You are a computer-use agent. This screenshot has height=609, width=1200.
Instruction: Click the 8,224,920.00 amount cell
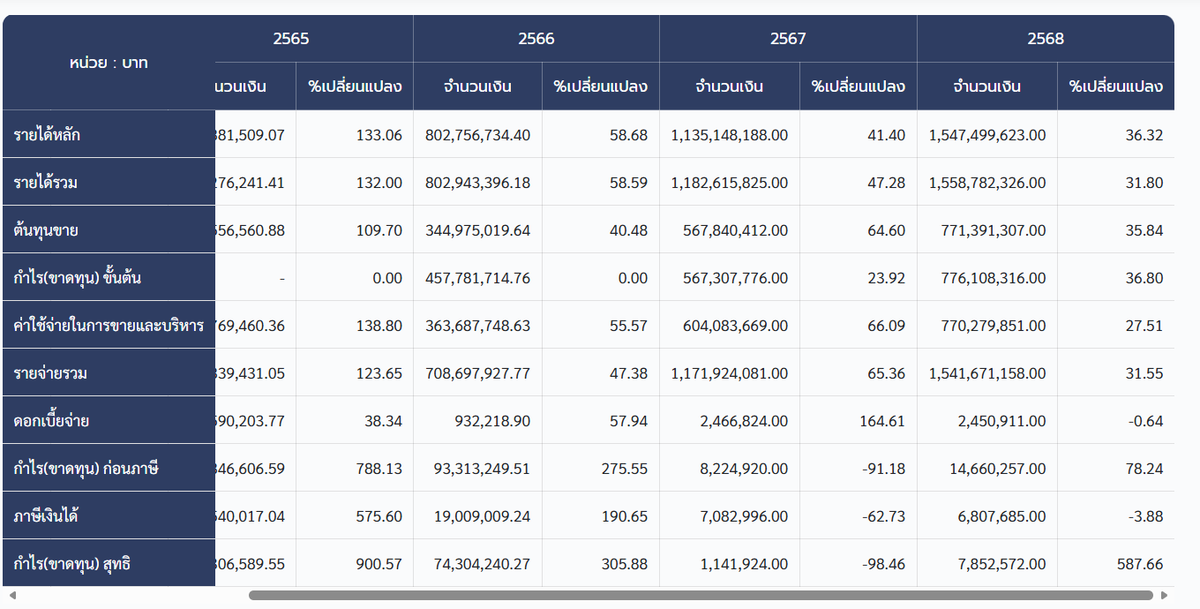tap(730, 468)
